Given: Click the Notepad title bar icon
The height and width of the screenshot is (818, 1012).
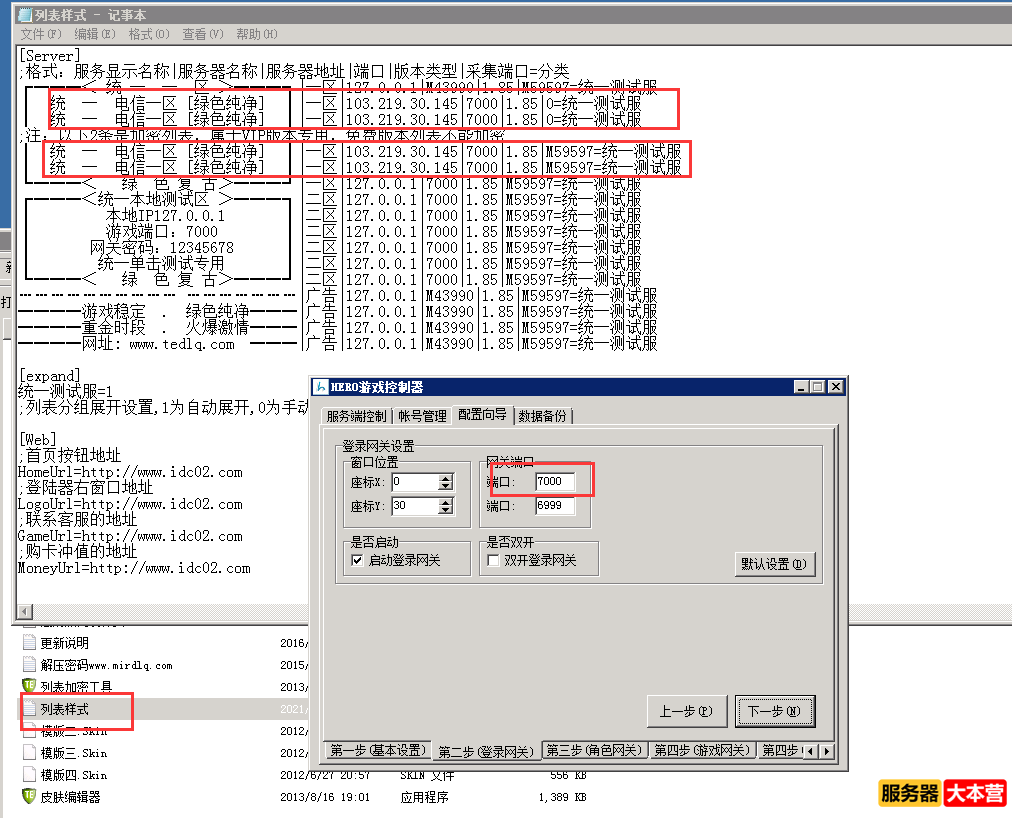Looking at the screenshot, I should pyautogui.click(x=25, y=14).
